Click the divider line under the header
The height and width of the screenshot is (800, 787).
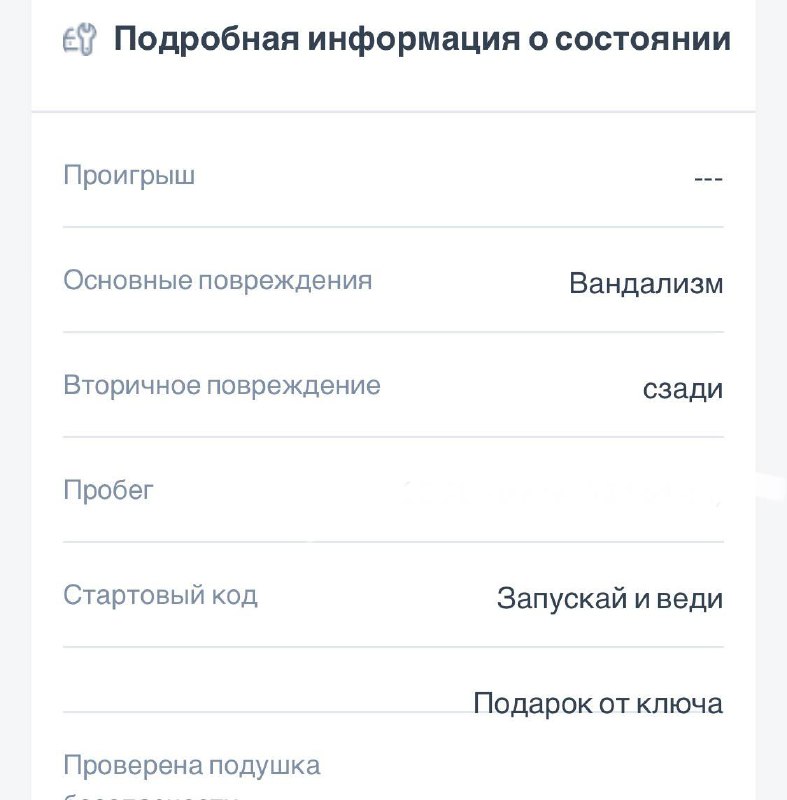(x=393, y=111)
